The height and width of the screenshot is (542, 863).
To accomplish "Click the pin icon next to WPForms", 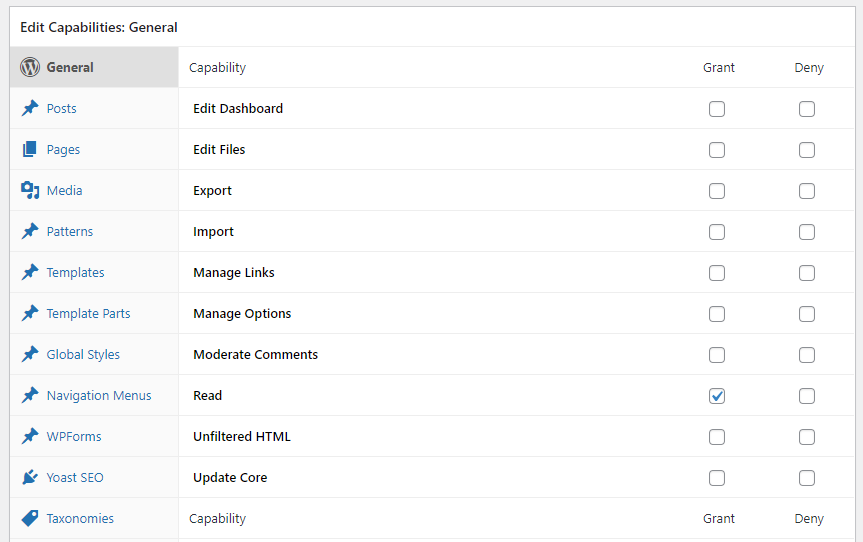I will 30,436.
